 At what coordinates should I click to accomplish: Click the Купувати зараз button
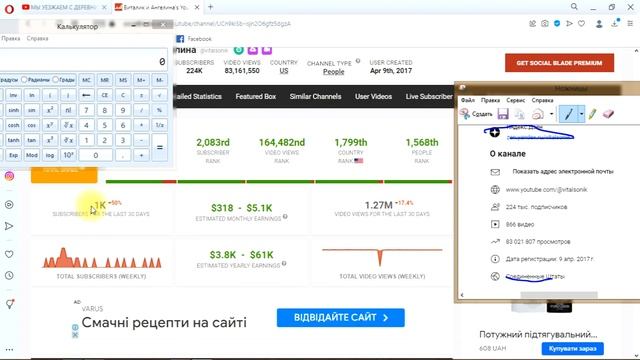572,349
